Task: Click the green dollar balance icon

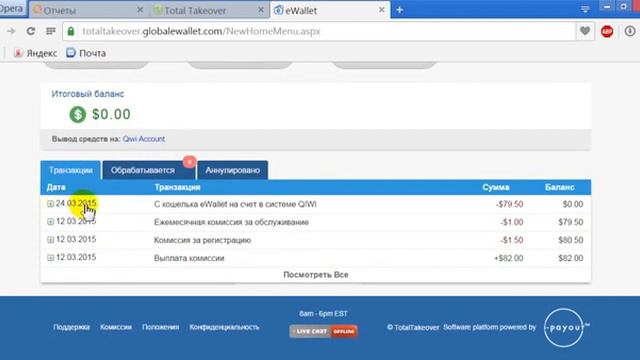Action: [x=78, y=114]
